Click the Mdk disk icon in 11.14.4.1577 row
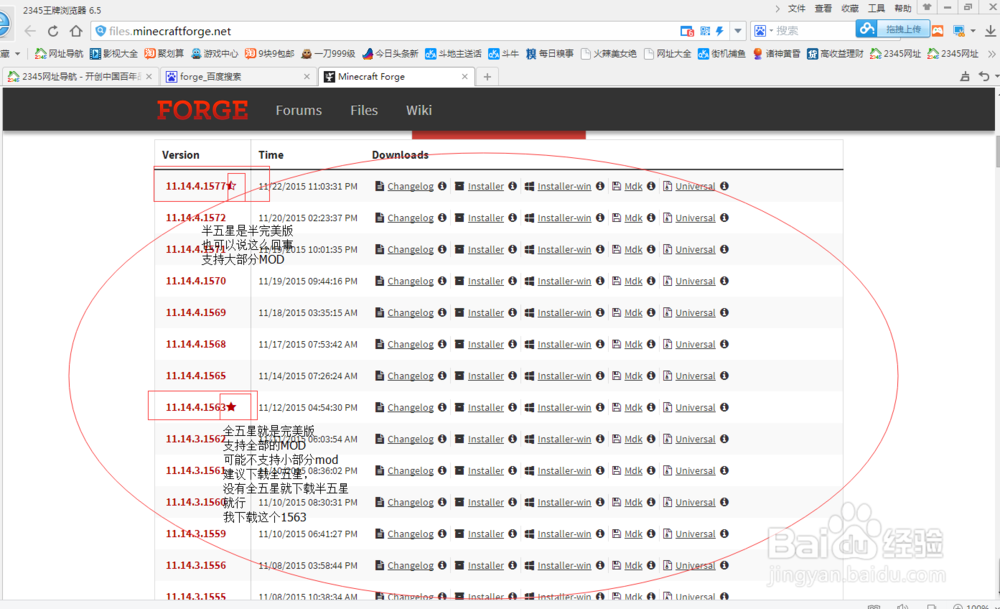The height and width of the screenshot is (609, 1000). coord(616,186)
